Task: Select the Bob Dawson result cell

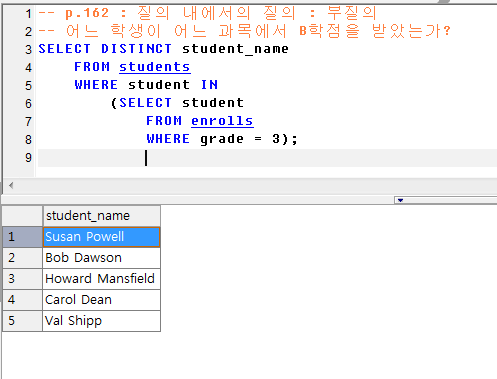Action: (102, 258)
